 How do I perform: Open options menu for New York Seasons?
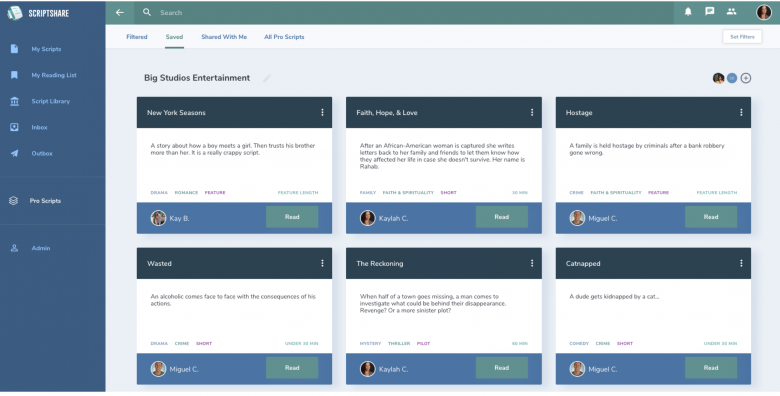click(x=322, y=112)
